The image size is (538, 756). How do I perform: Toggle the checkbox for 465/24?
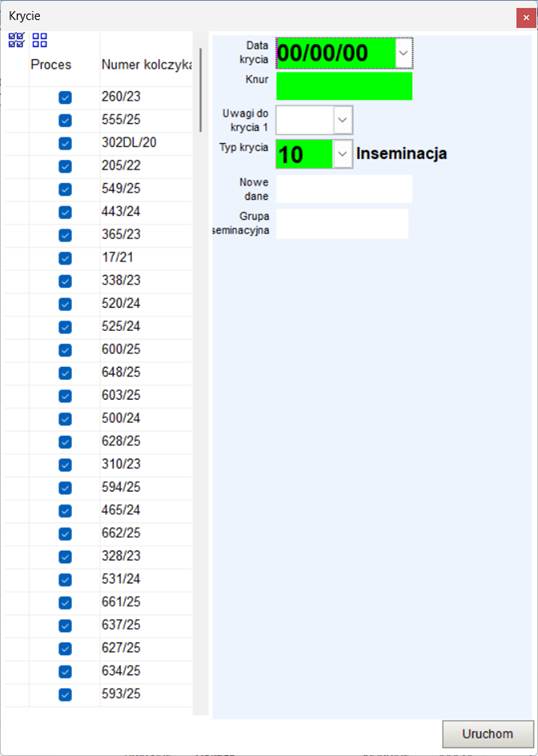tap(65, 511)
